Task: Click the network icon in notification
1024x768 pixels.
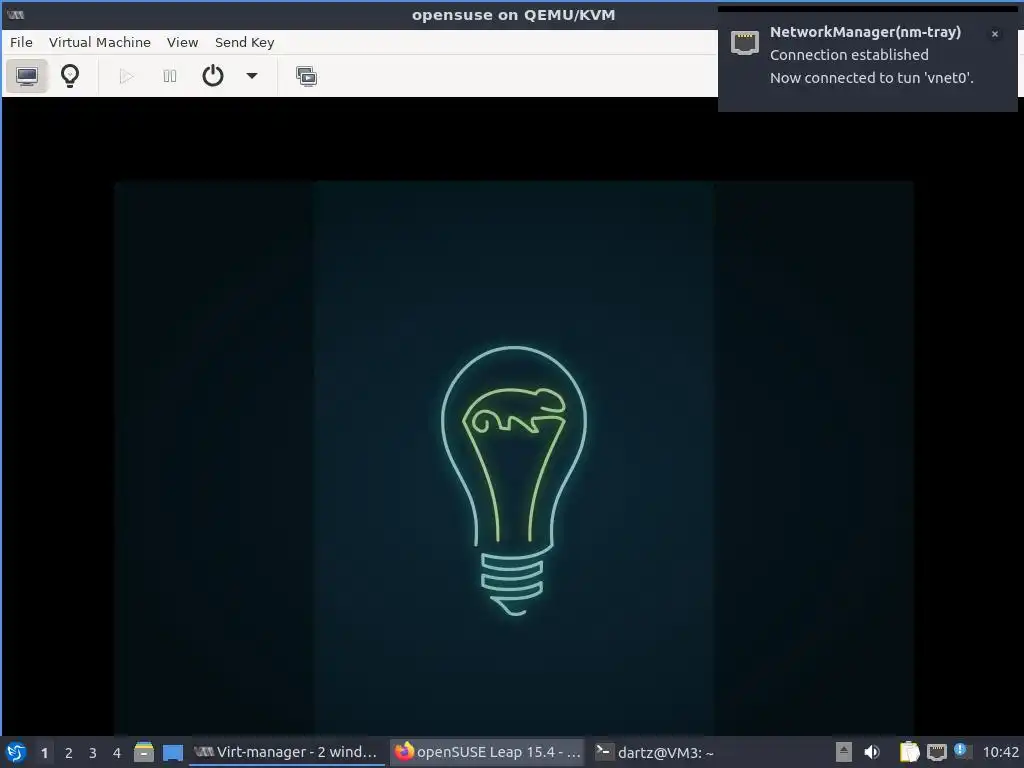Action: pyautogui.click(x=744, y=43)
